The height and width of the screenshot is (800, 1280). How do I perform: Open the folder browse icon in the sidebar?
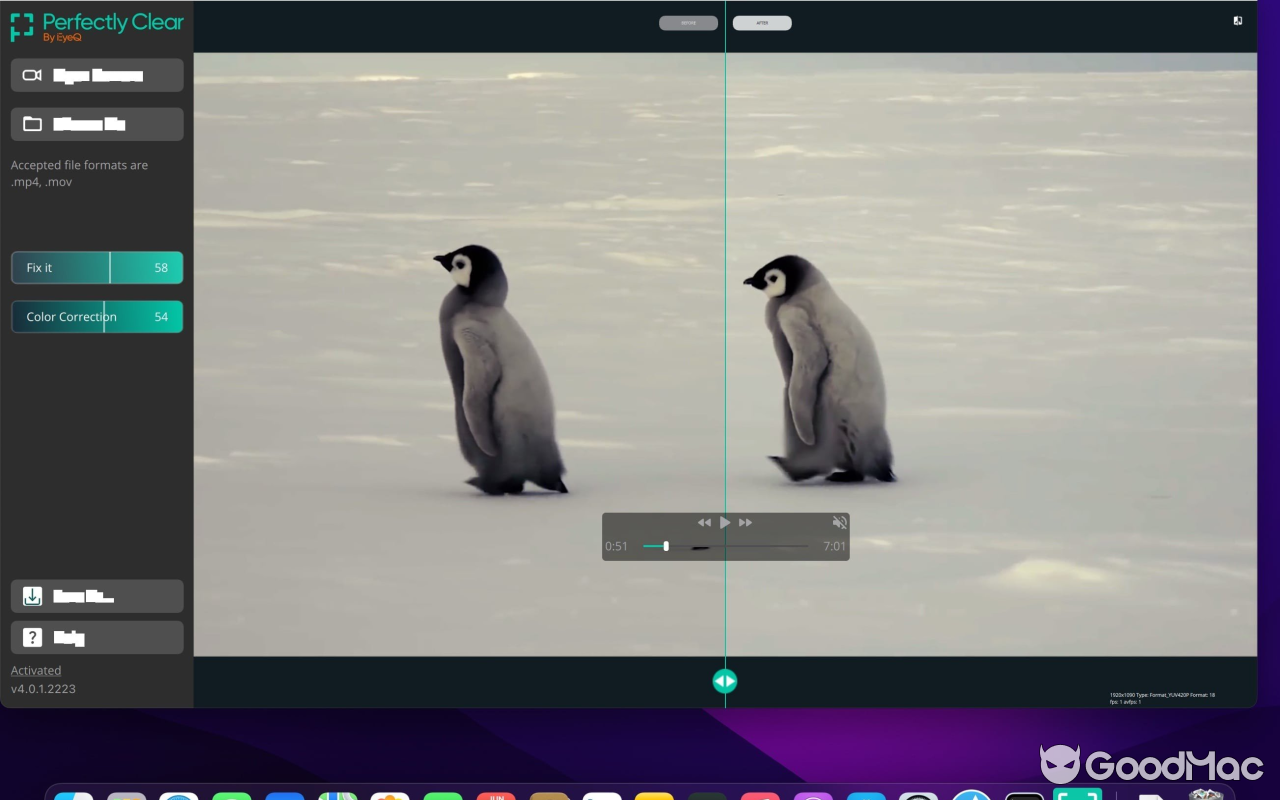33,123
